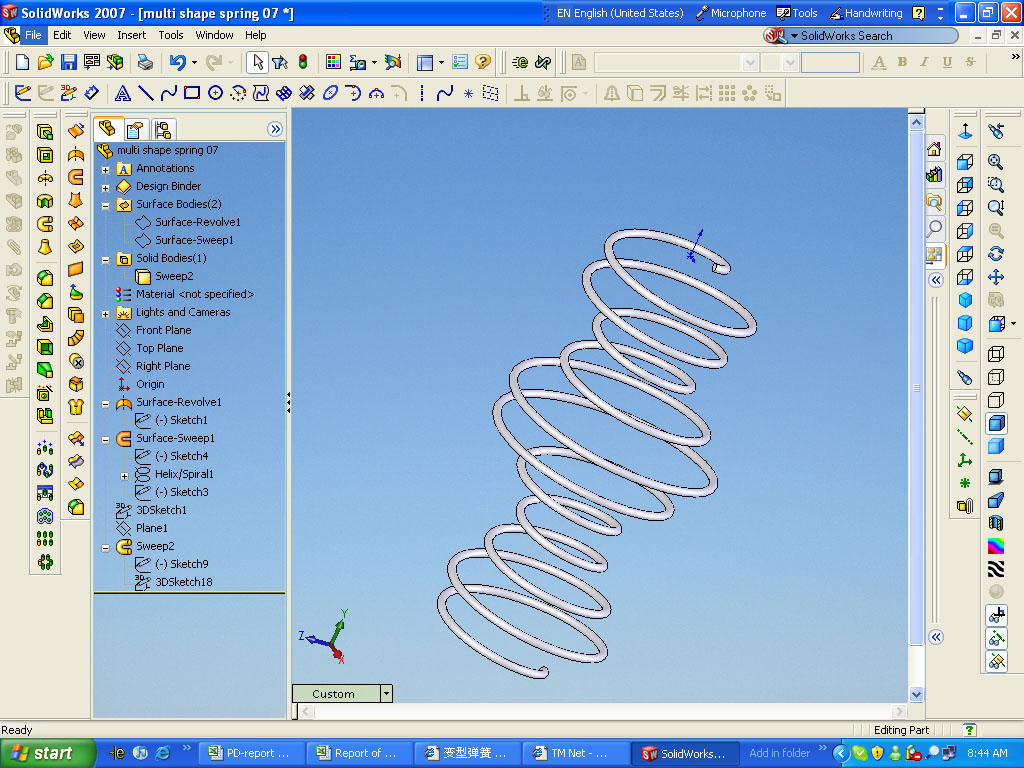Open the Window menu
The width and height of the screenshot is (1024, 768).
point(214,34)
